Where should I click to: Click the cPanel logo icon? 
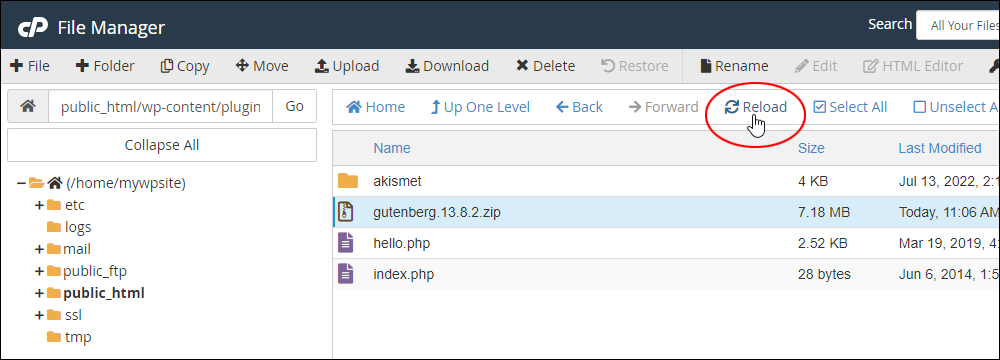(32, 28)
